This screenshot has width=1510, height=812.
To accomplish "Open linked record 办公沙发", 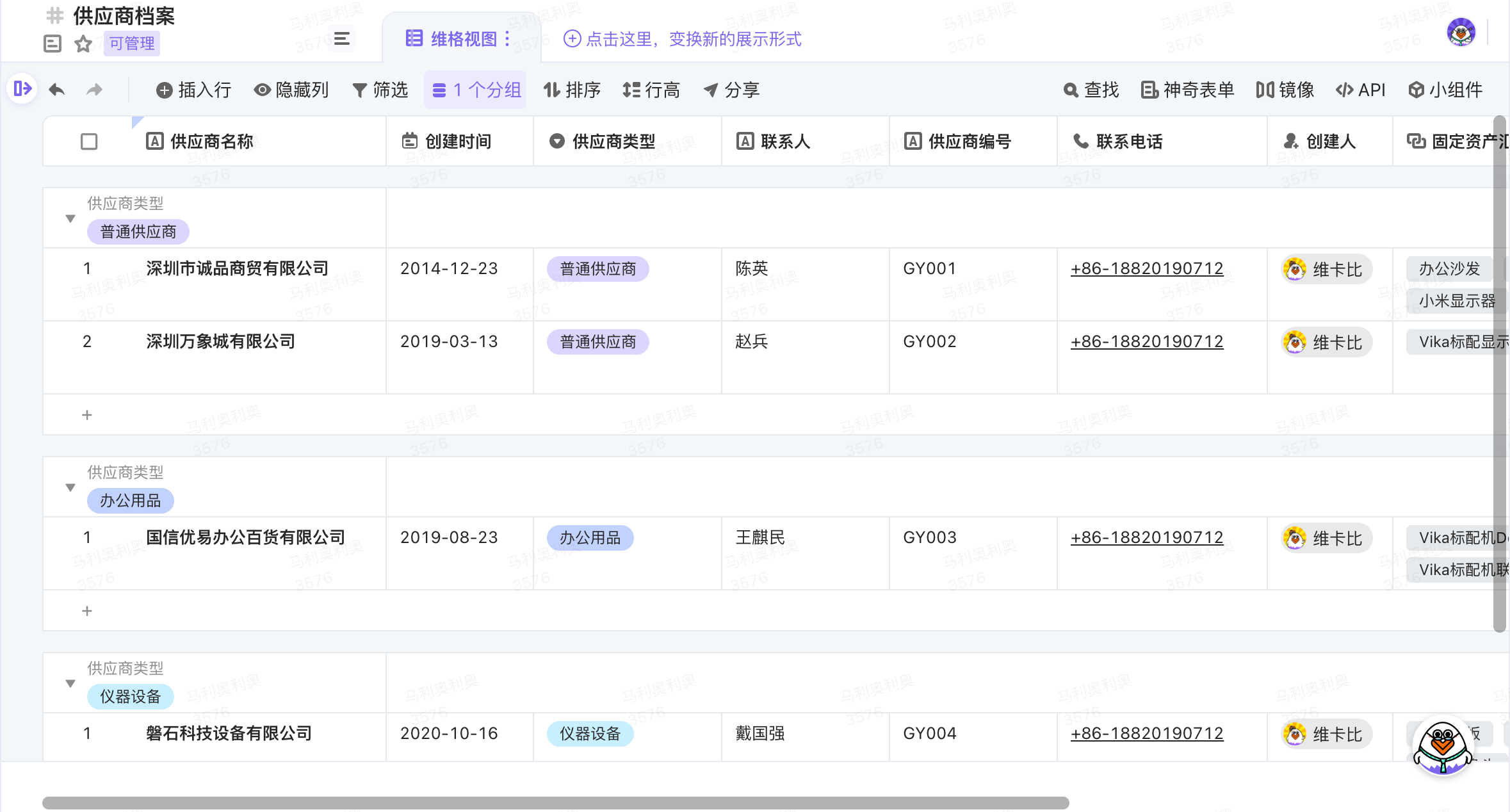I will 1450,269.
